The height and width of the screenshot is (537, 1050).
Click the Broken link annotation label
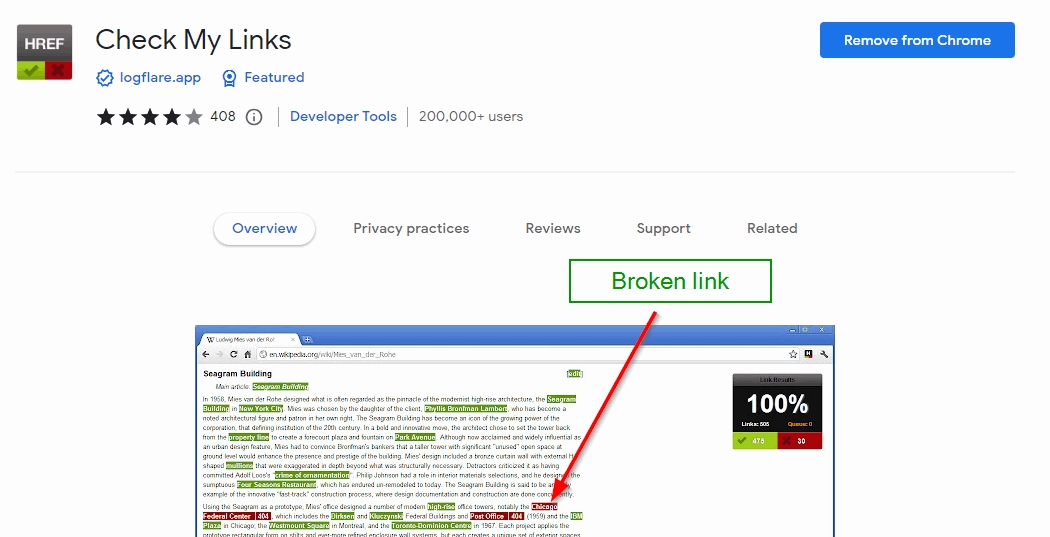(670, 281)
